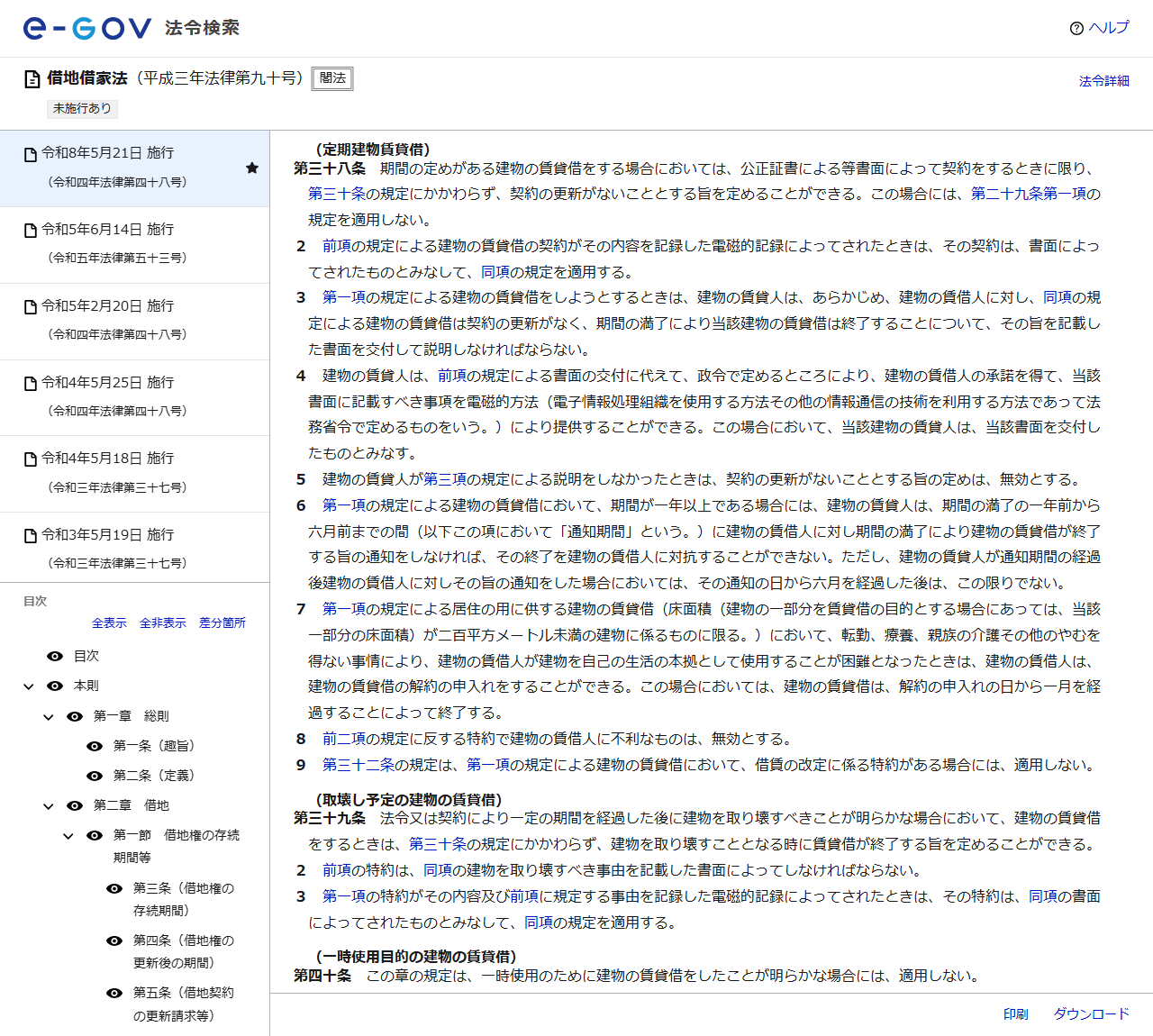
Task: Toggle eye icon for 第五条（借地契約の更新請求等）
Action: pos(114,993)
